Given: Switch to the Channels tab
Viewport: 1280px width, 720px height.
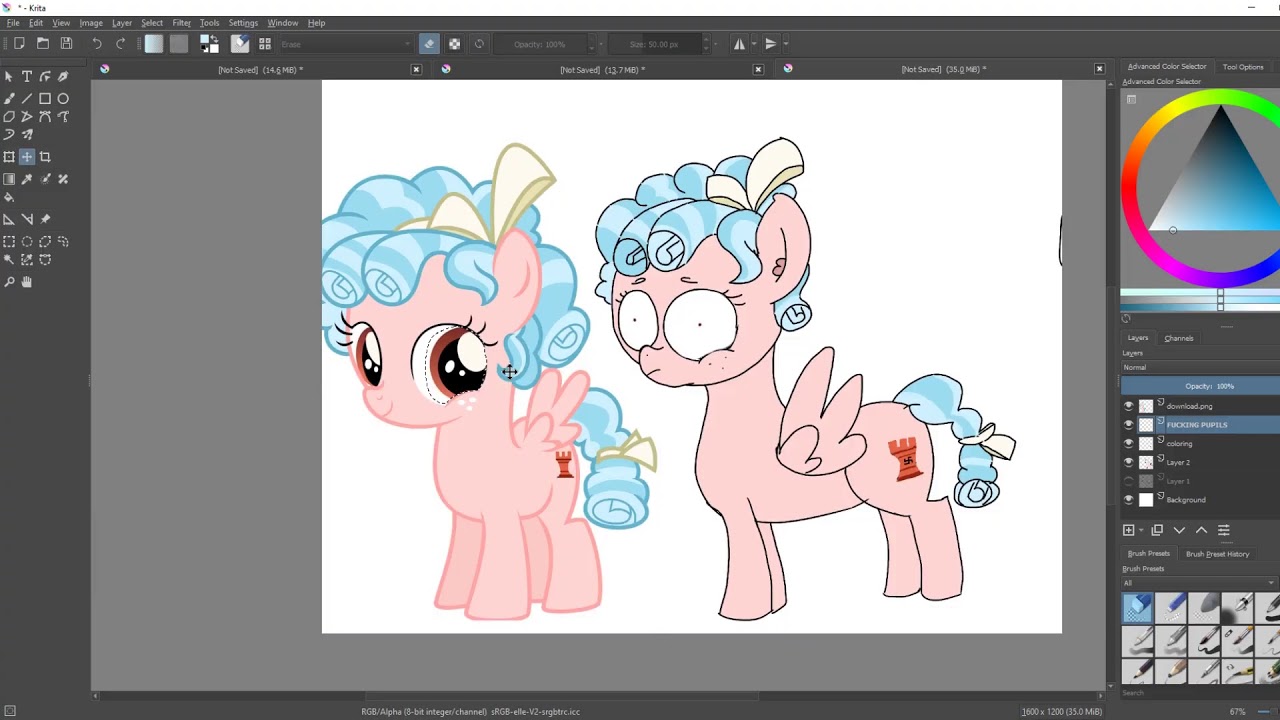Looking at the screenshot, I should 1178,338.
